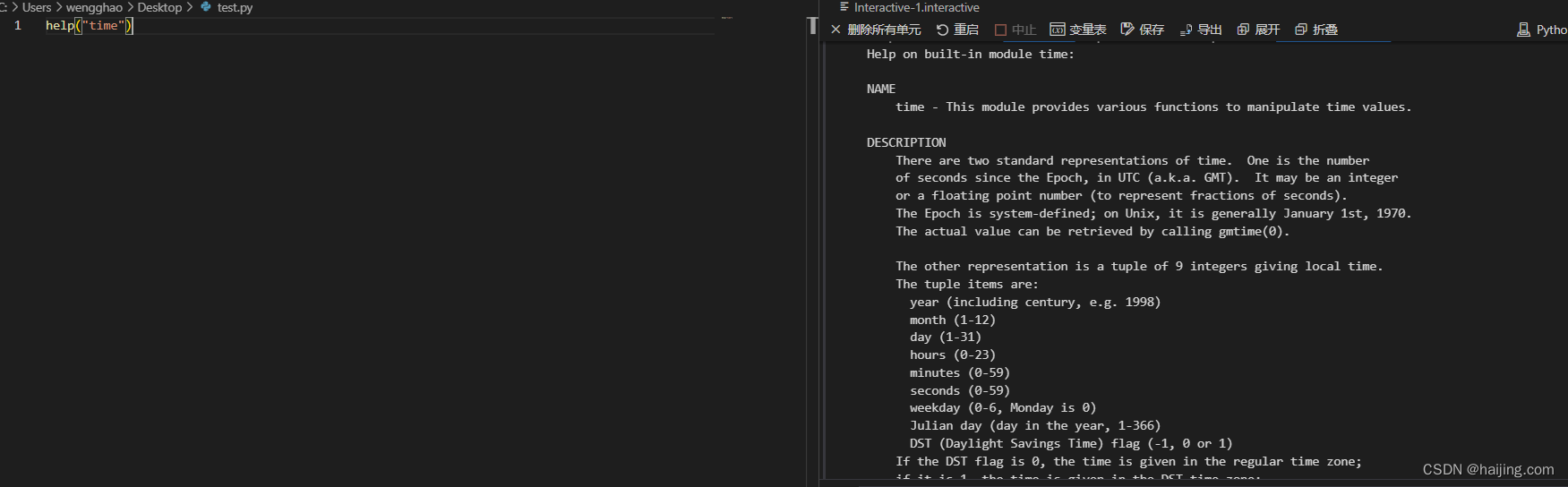Click the 中止 interrupt button

(x=1015, y=30)
